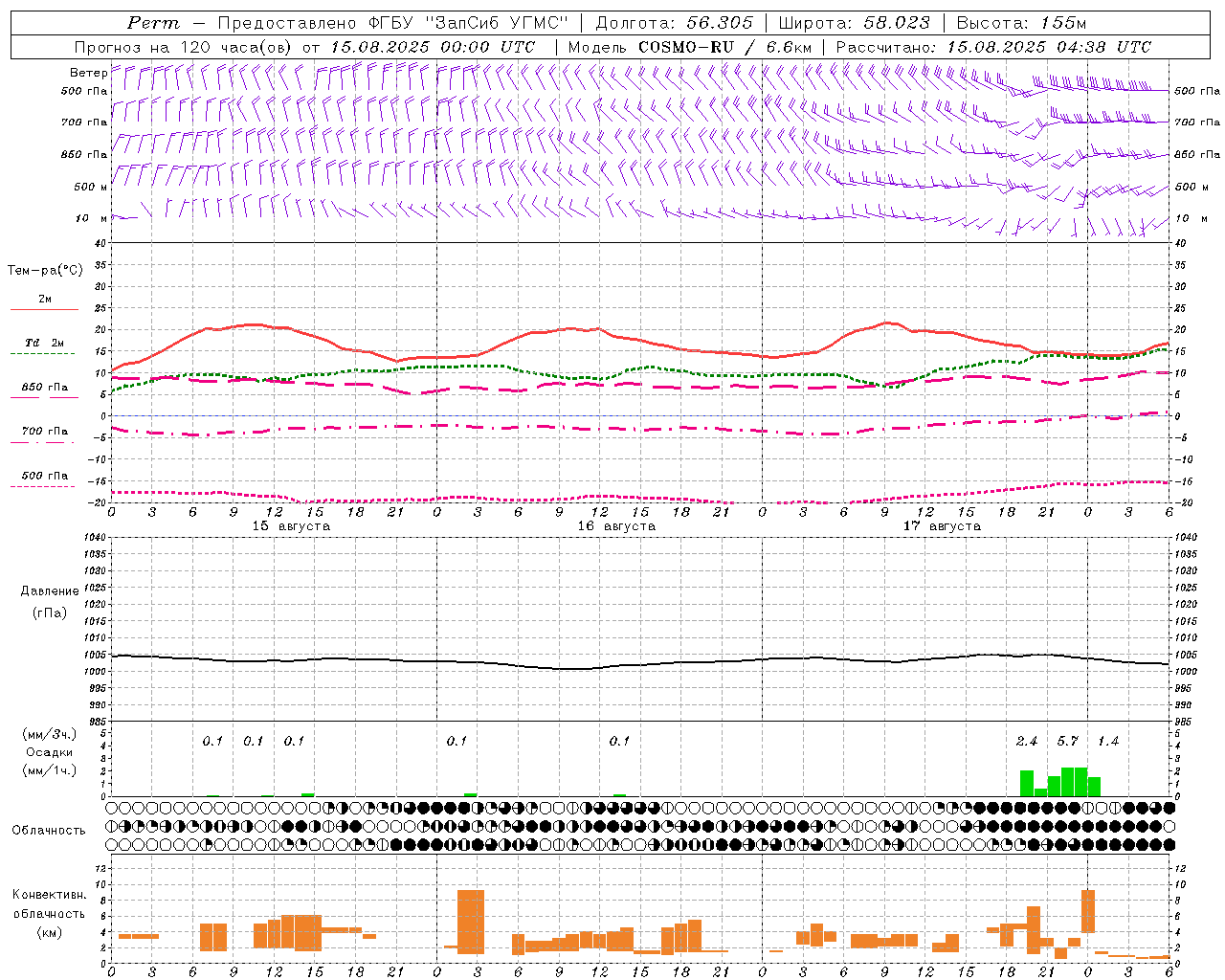Click the "(мм/3ч.)" precipitation unit label
This screenshot has height=980, width=1225.
click(x=49, y=734)
